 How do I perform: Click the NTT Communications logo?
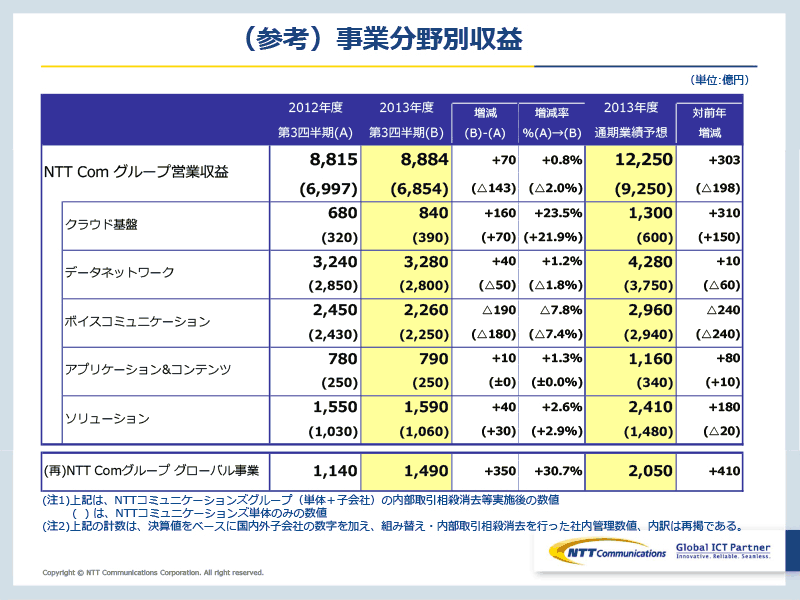pyautogui.click(x=608, y=552)
